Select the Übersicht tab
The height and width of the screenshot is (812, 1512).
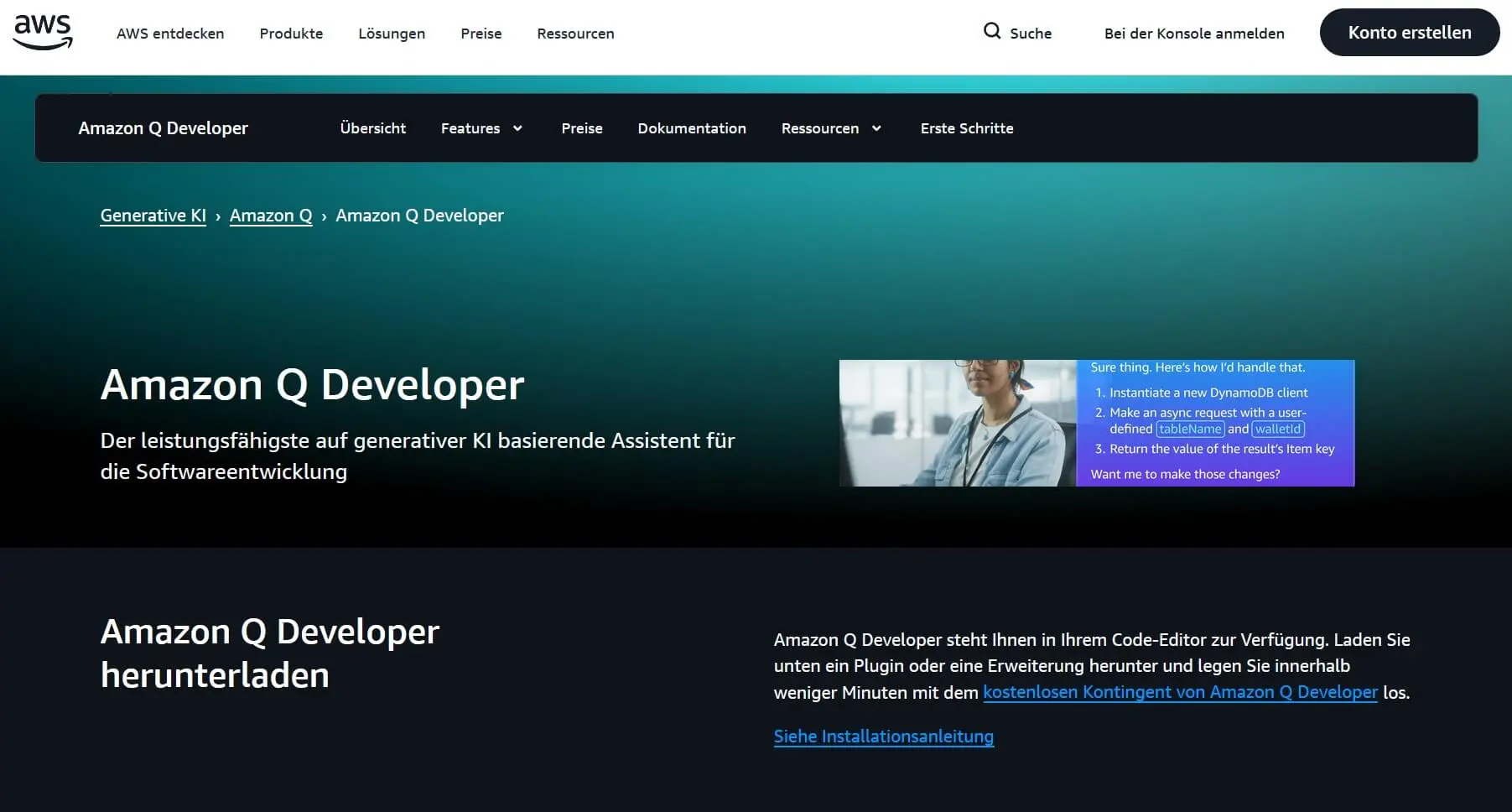click(373, 128)
